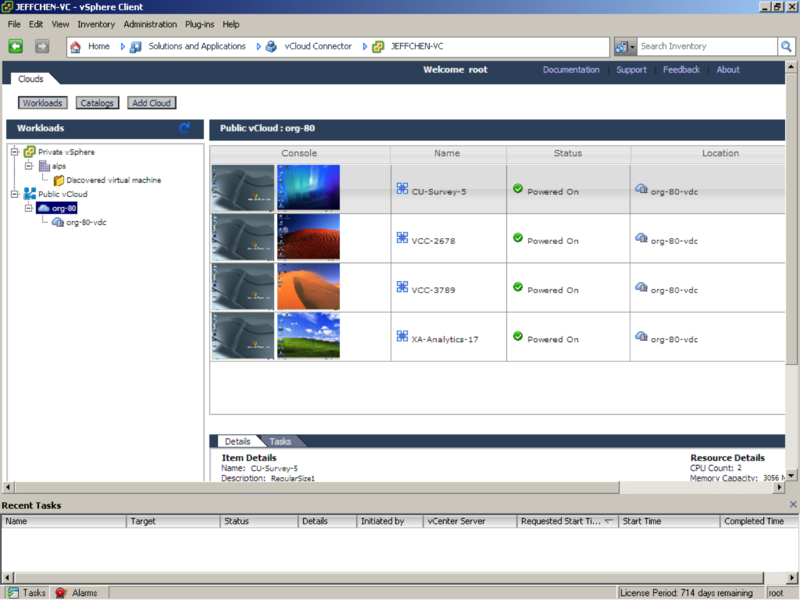Image resolution: width=800 pixels, height=600 pixels.
Task: Expand the vCloud Connector breadcrumb arrow
Action: pos(365,46)
